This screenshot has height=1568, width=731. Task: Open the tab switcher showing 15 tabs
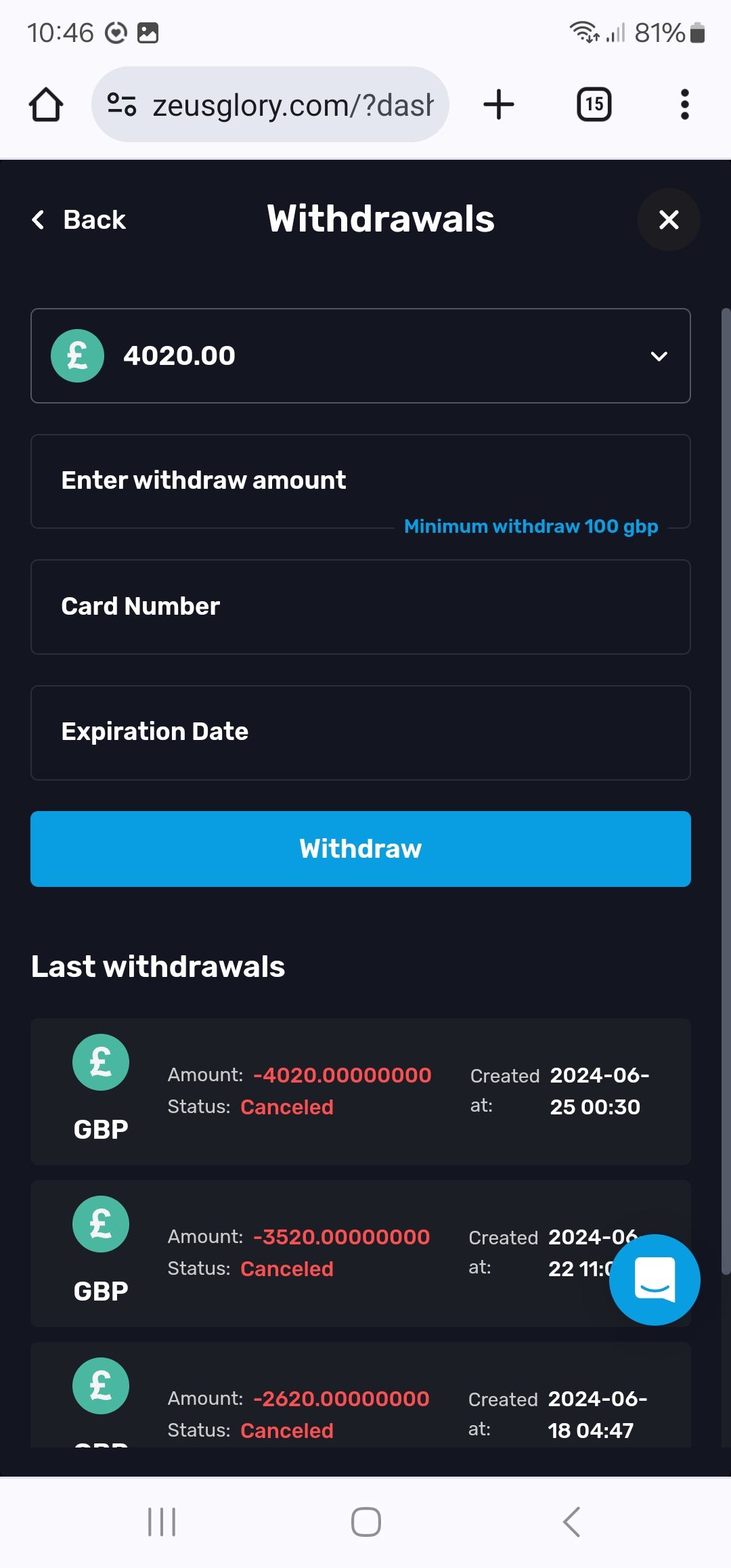[x=594, y=105]
